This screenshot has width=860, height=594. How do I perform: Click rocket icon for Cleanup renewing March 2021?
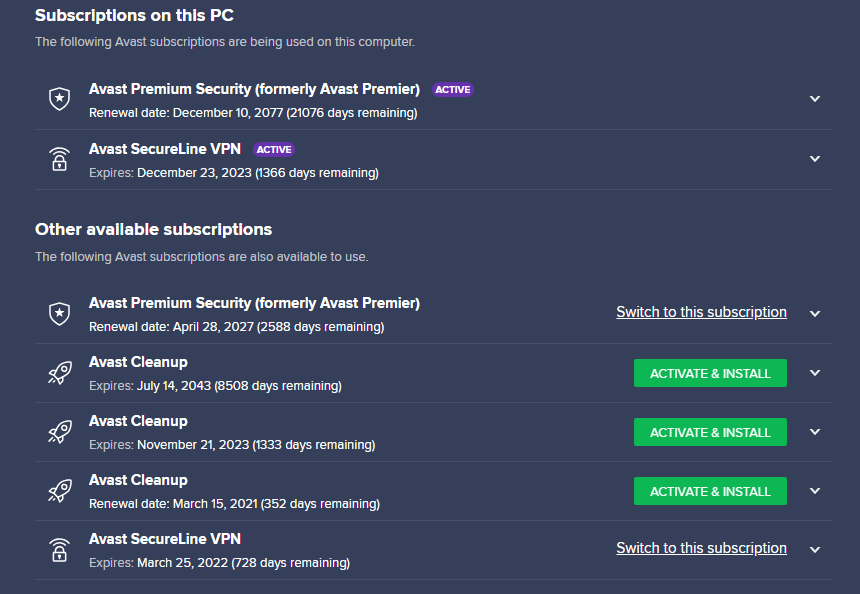pos(60,491)
